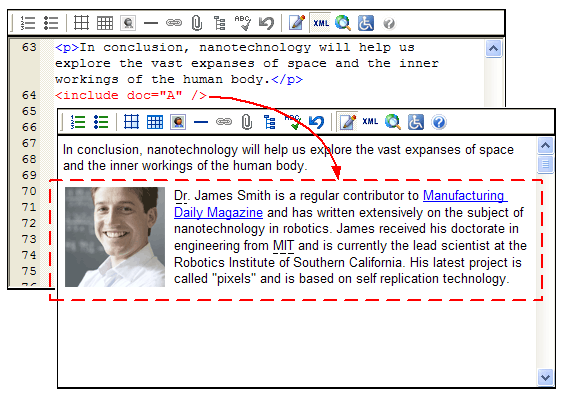This screenshot has height=397, width=562.
Task: Click green numbered list icon in front editor
Action: coord(78,122)
